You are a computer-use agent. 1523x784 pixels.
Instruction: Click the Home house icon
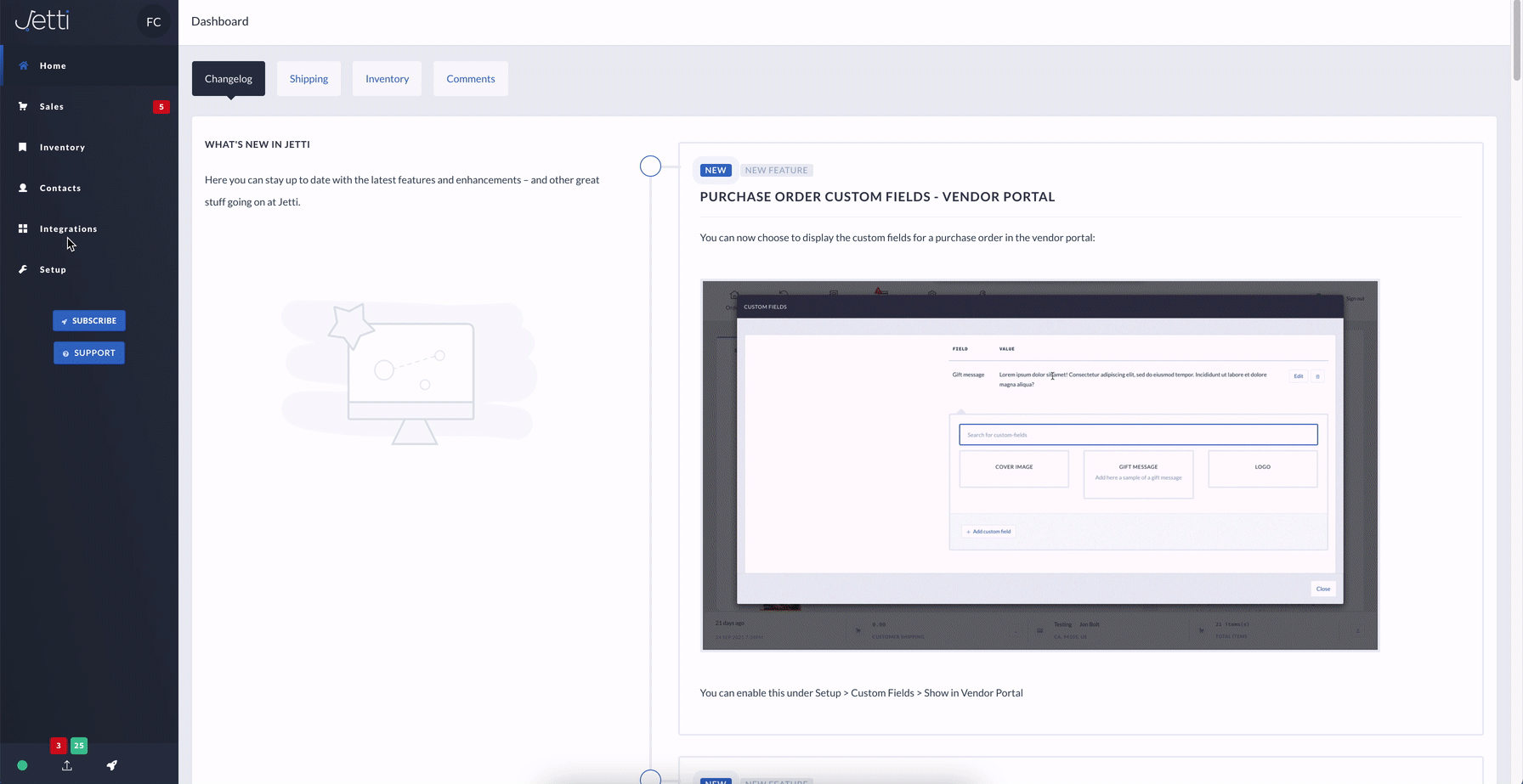point(23,65)
